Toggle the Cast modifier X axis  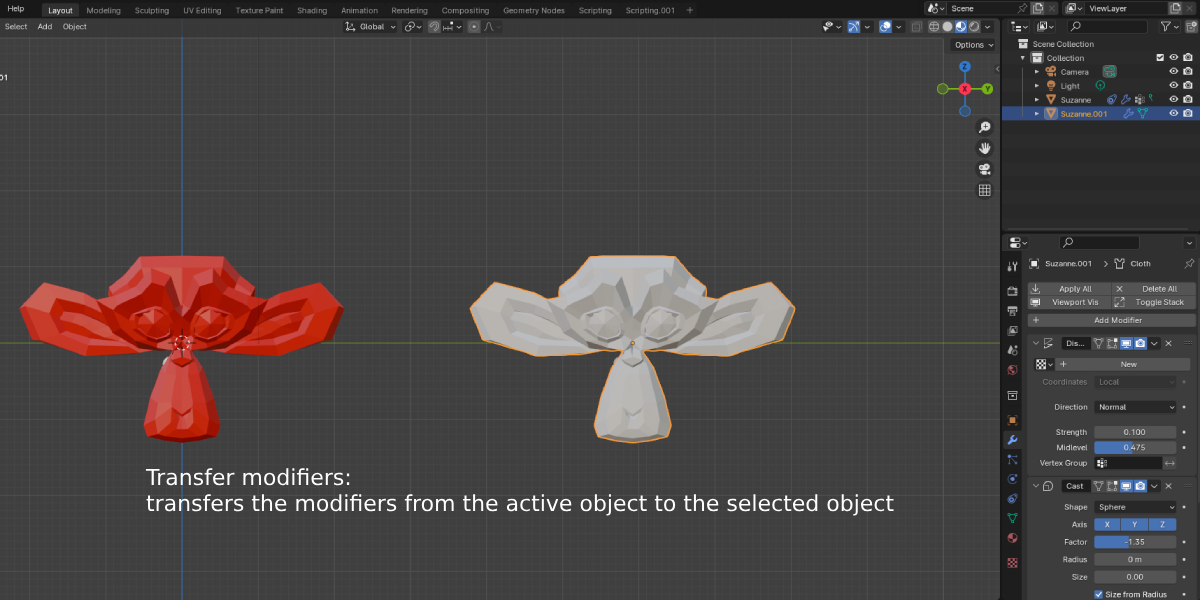click(1107, 525)
